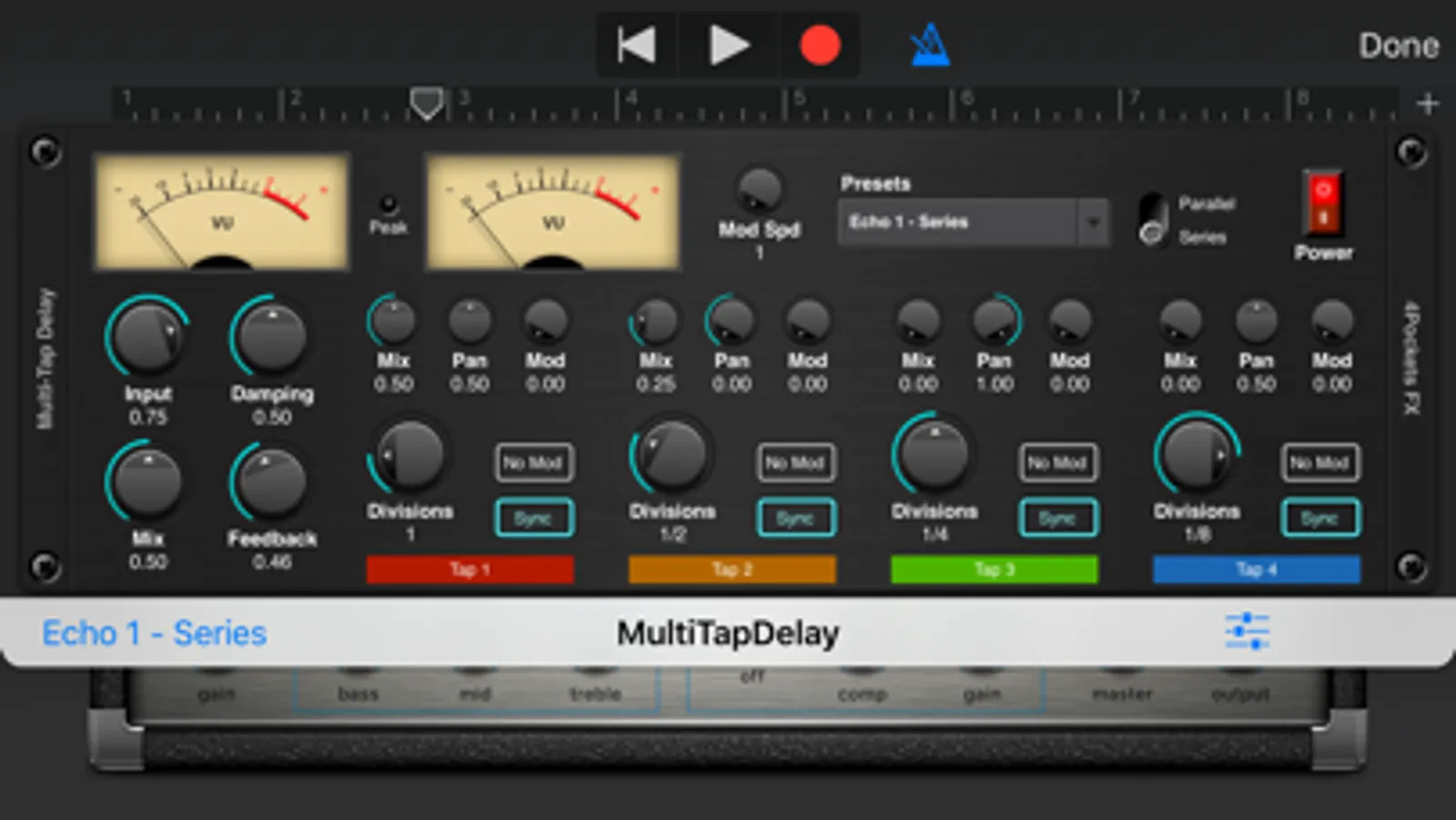
Task: Select the red Tap 1 tab
Action: point(470,569)
